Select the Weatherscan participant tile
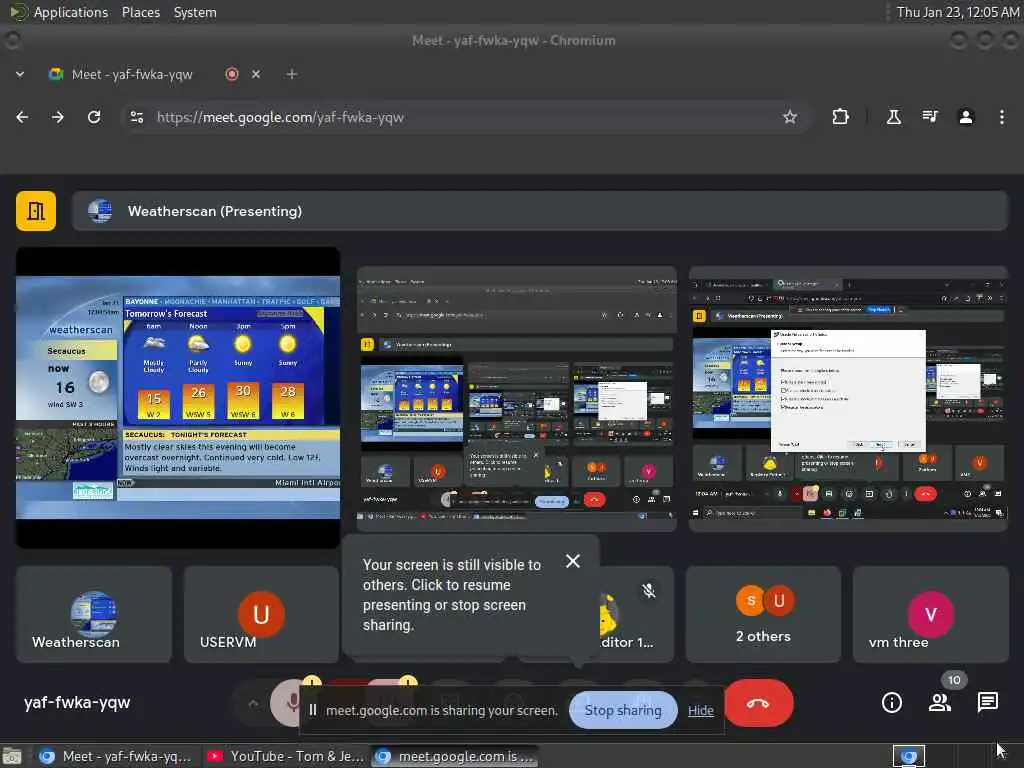Viewport: 1024px width, 768px height. [94, 615]
